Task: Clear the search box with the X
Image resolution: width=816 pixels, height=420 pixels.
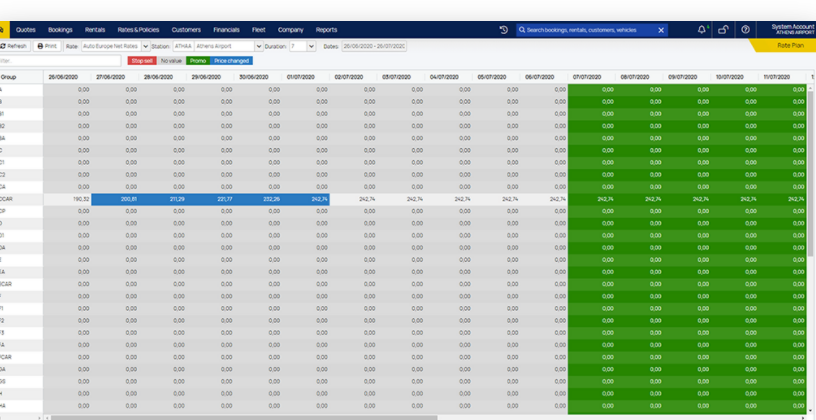Action: click(x=661, y=30)
